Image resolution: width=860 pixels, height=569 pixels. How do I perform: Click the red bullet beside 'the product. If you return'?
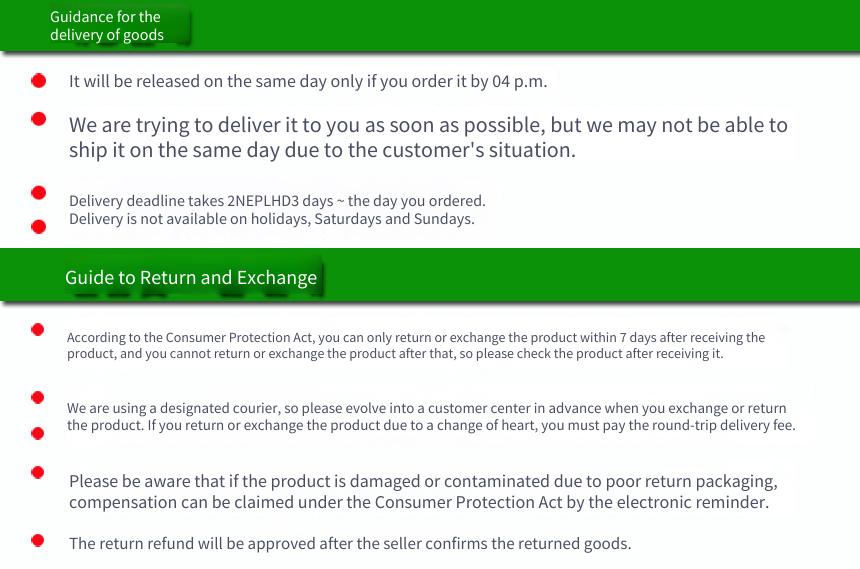pyautogui.click(x=38, y=433)
